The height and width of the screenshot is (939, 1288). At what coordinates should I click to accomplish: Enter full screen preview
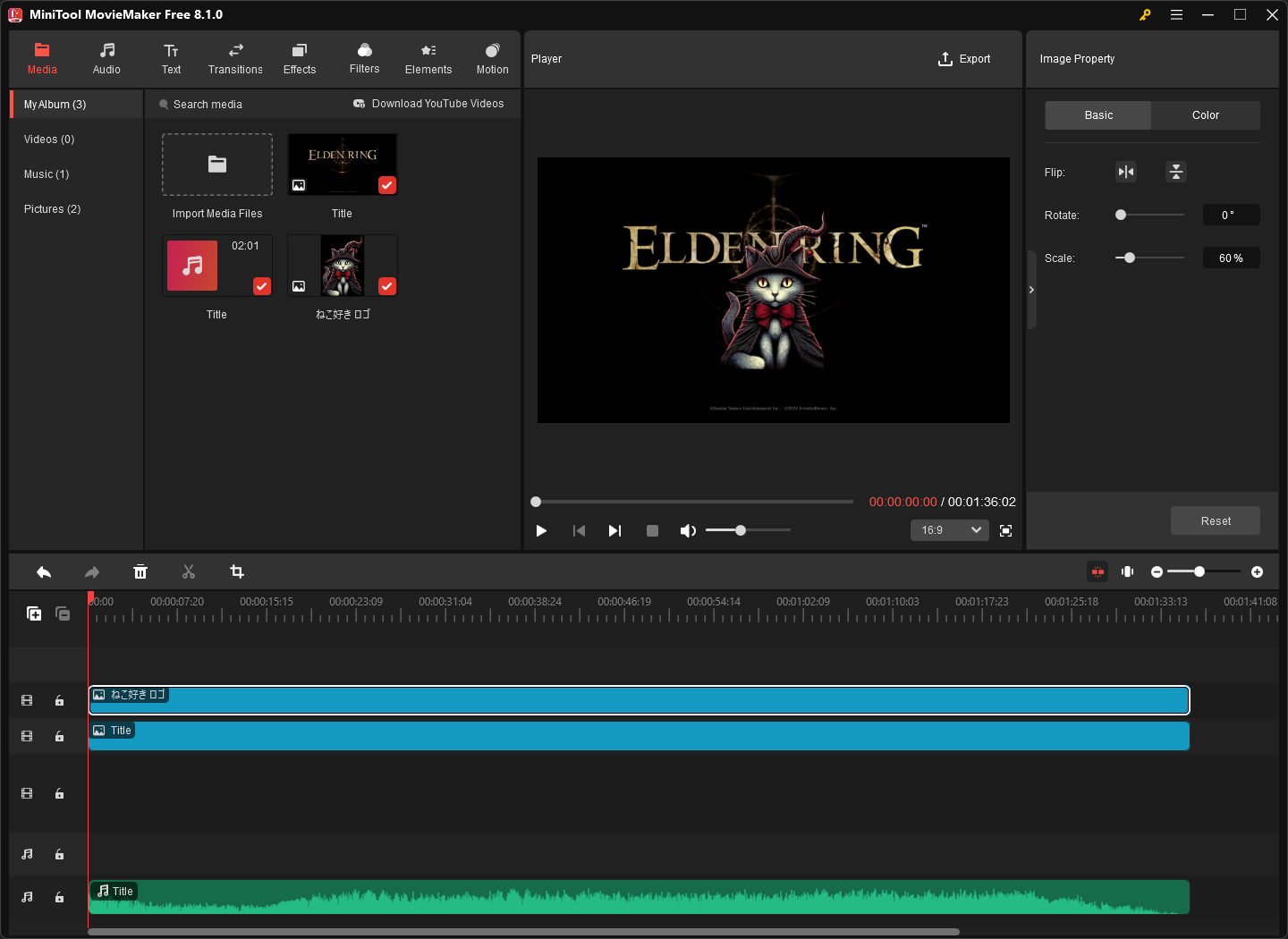1005,530
